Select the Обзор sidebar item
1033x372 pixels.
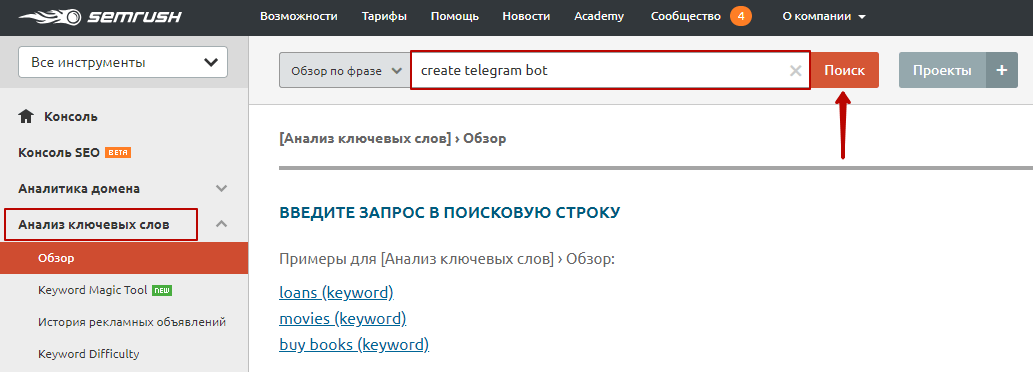pos(124,257)
